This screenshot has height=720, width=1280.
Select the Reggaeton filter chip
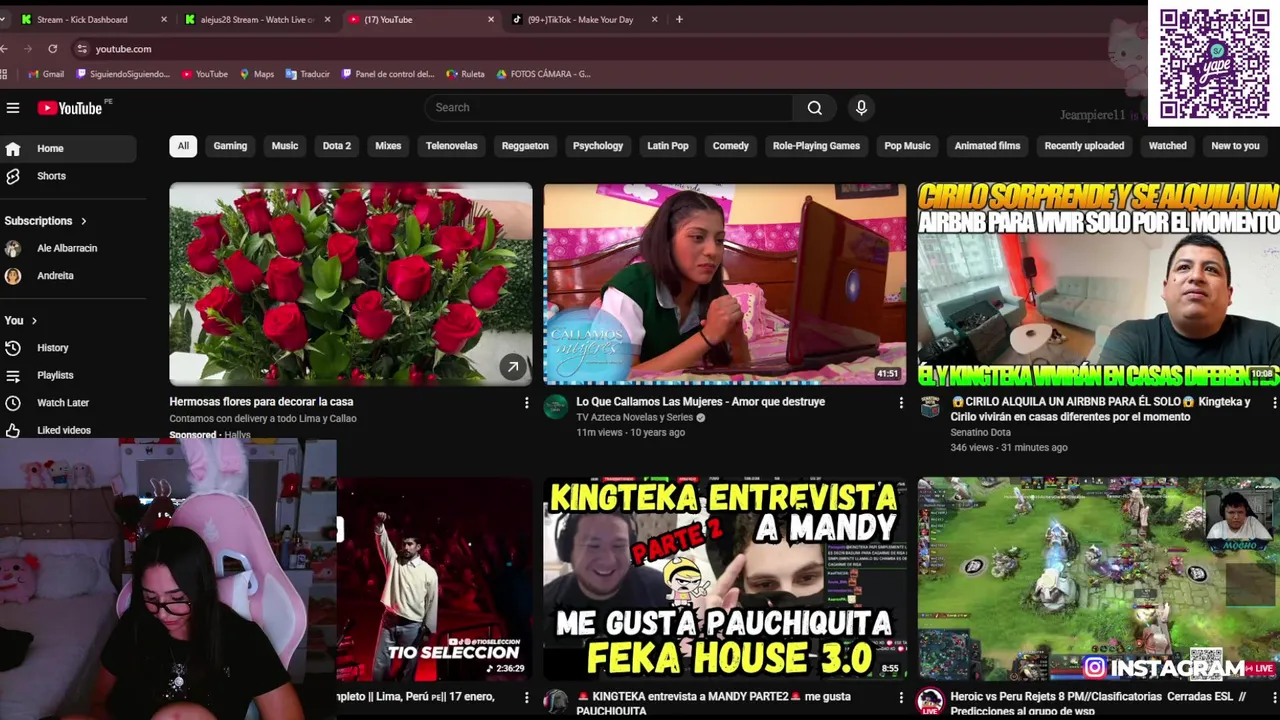point(525,146)
